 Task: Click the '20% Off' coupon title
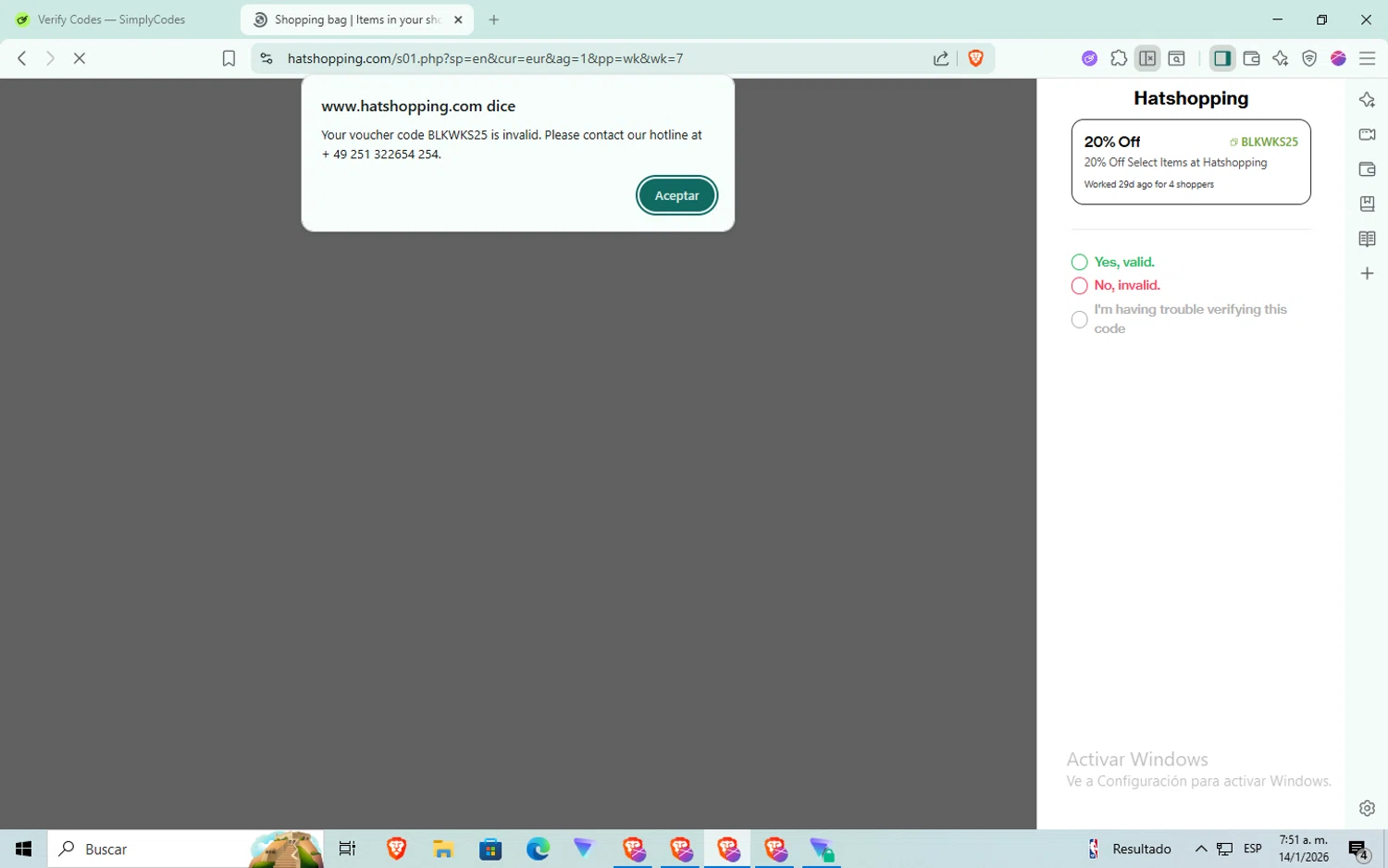[1112, 142]
